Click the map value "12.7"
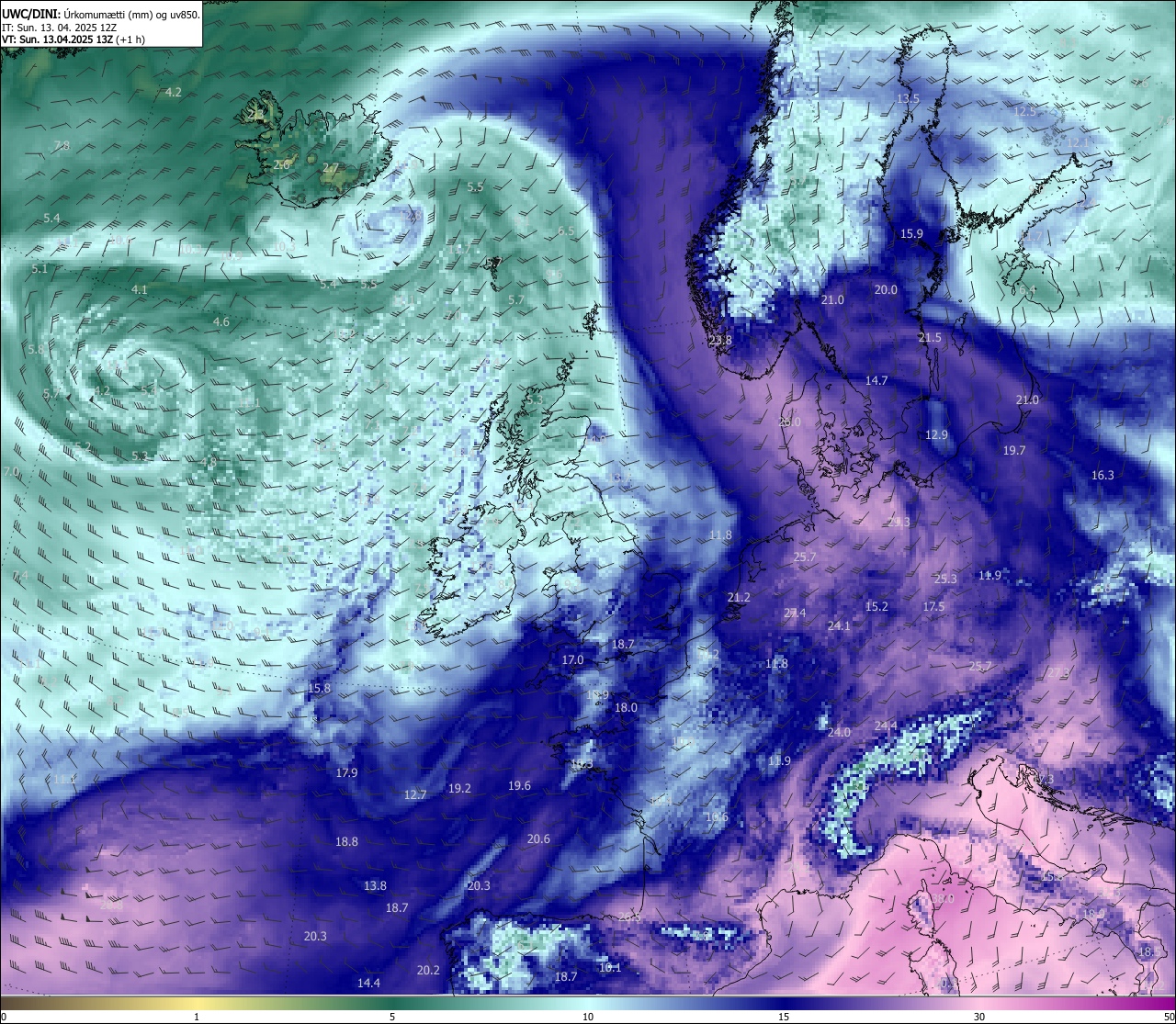Image resolution: width=1176 pixels, height=1024 pixels. point(415,794)
